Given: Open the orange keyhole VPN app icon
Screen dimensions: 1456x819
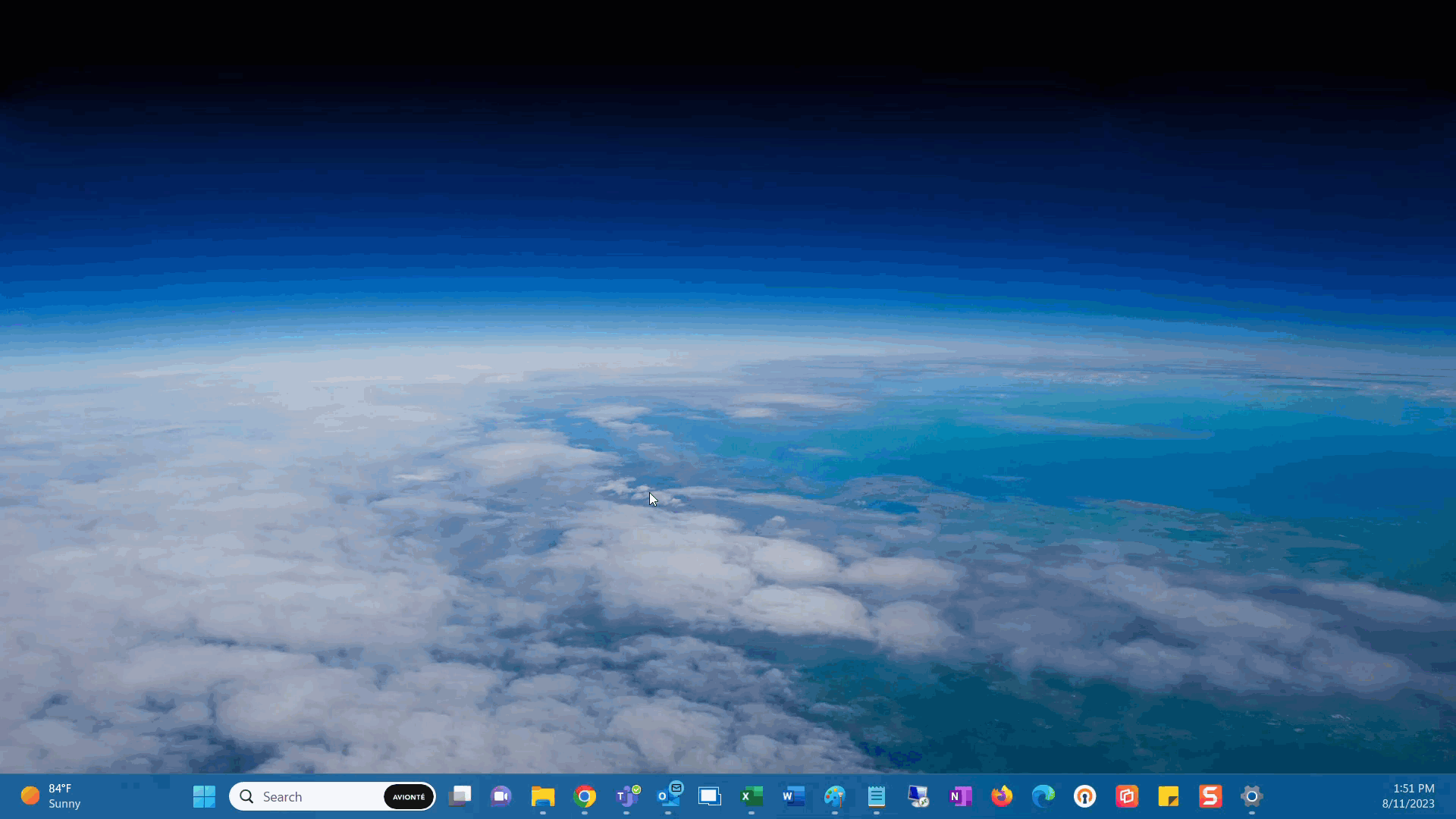Looking at the screenshot, I should click(1085, 796).
